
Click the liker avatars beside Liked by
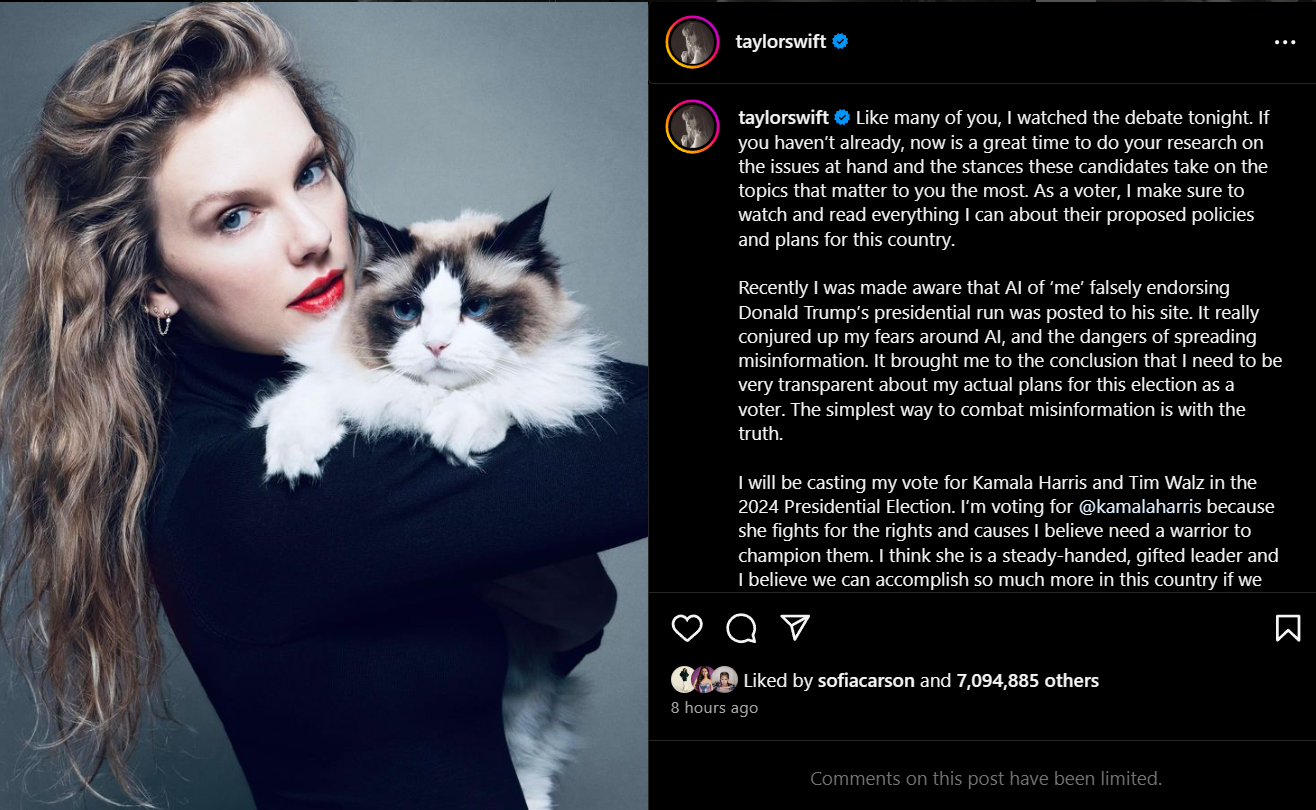(x=704, y=680)
